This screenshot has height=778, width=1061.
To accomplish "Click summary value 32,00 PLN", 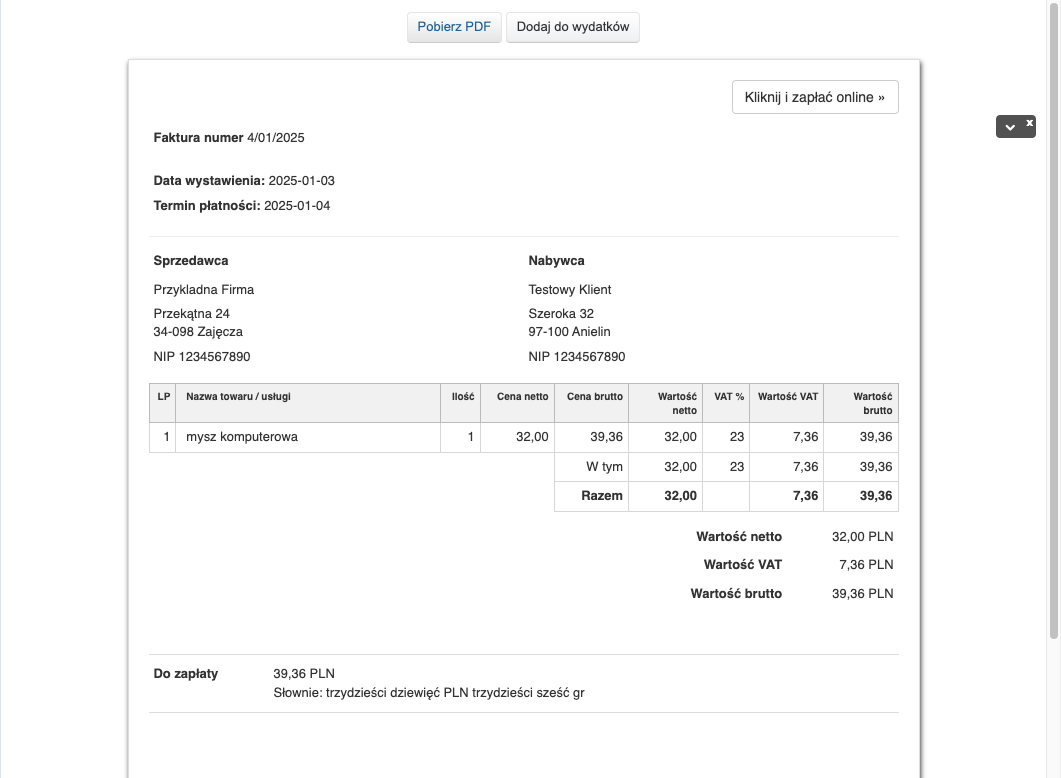I will point(862,536).
